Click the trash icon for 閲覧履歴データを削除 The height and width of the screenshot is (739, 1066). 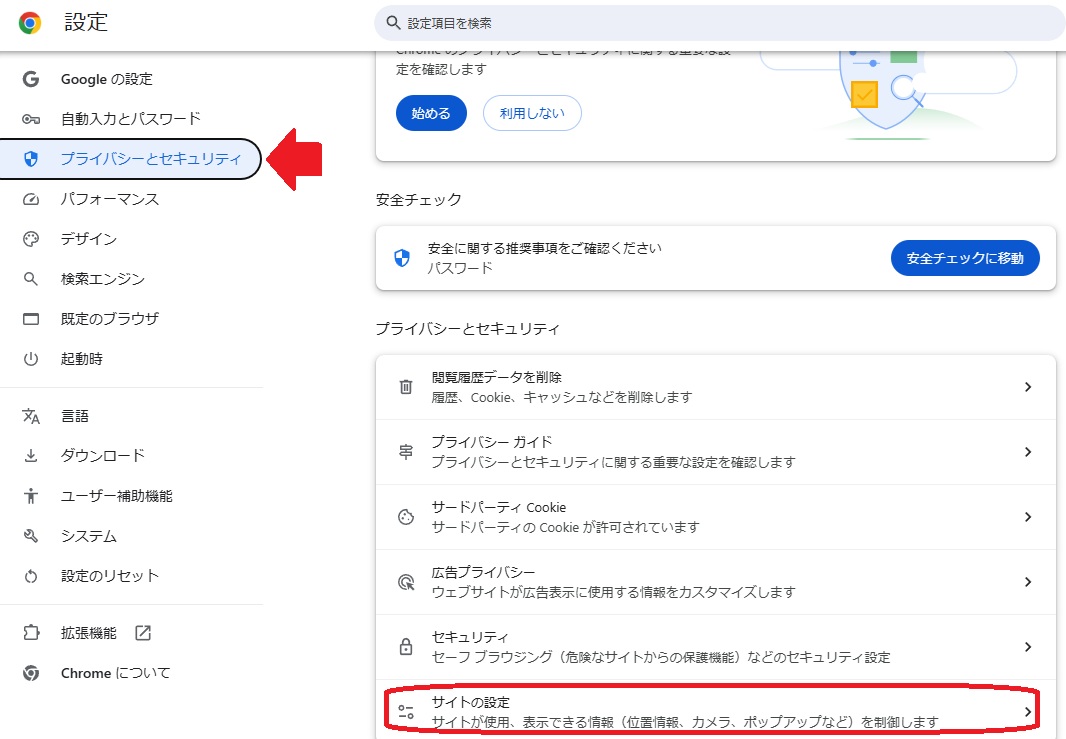pos(406,387)
